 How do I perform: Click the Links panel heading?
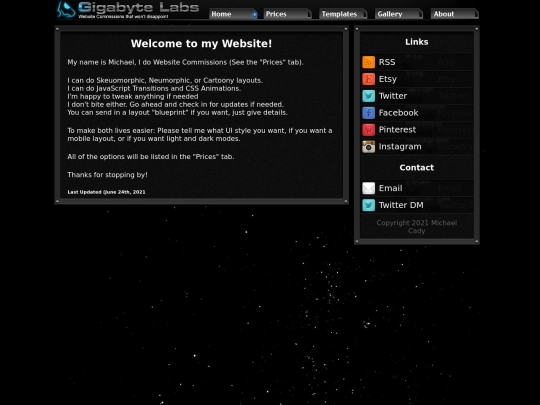(417, 42)
